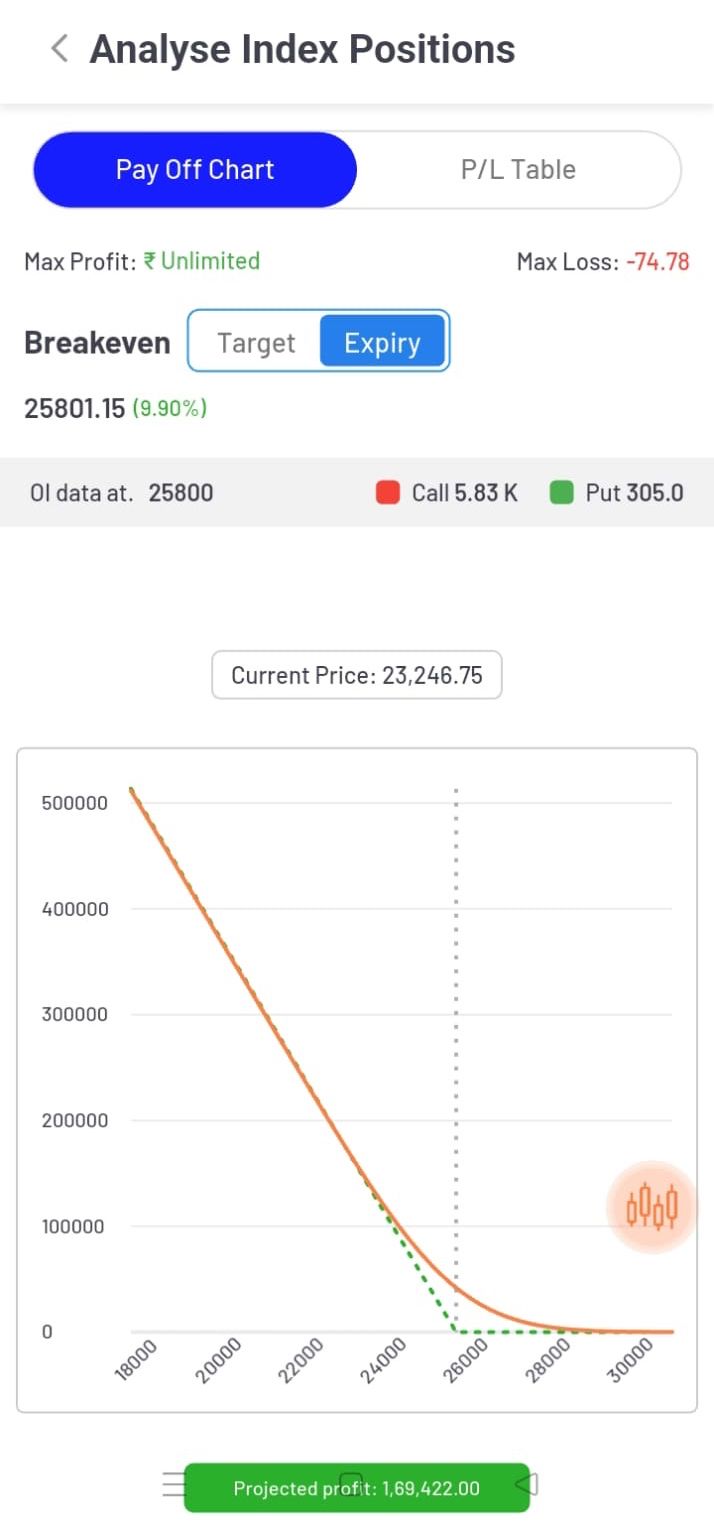
Task: Tap the 26000 x-axis label
Action: 467,1361
